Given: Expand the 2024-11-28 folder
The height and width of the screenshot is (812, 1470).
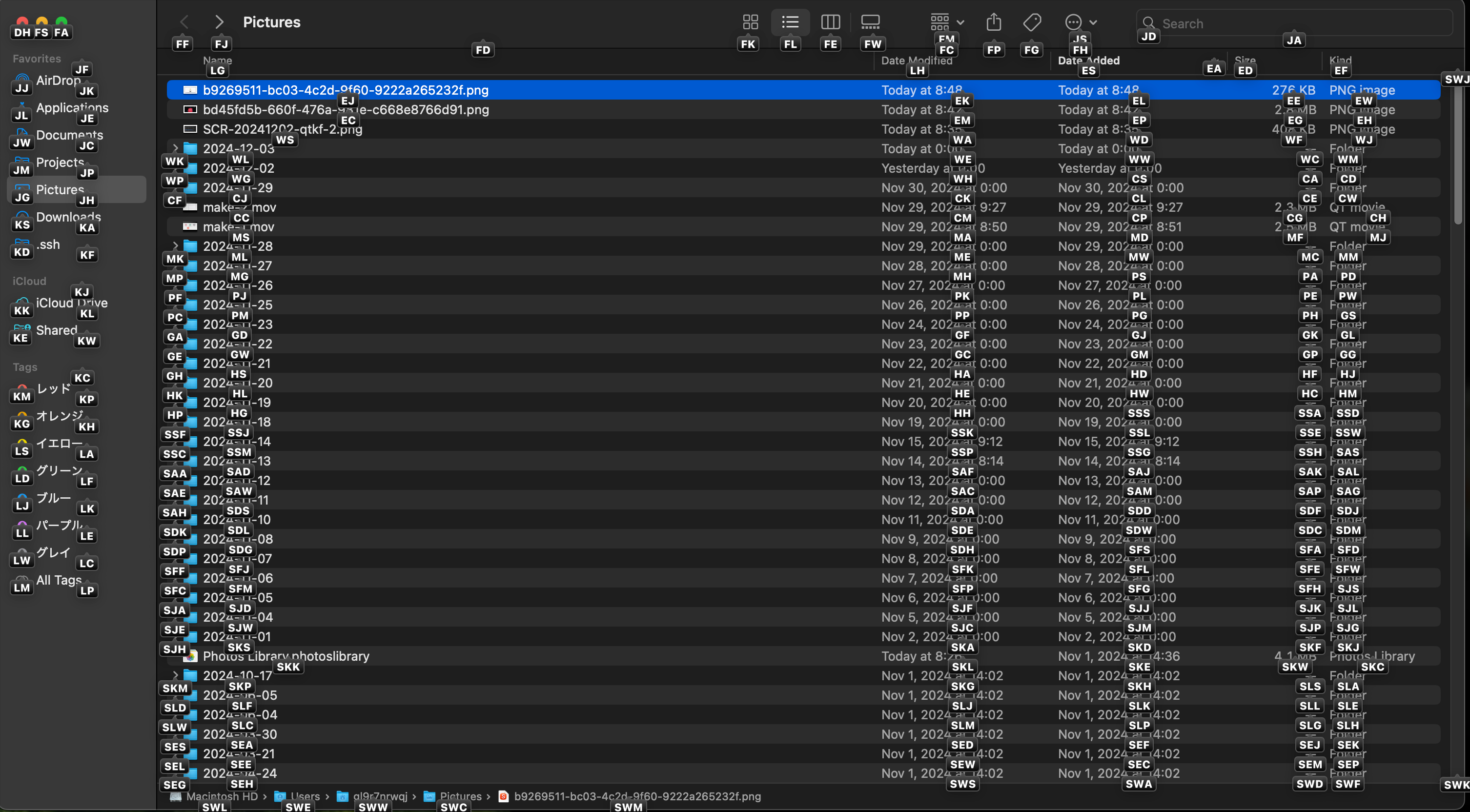Looking at the screenshot, I should coord(176,246).
